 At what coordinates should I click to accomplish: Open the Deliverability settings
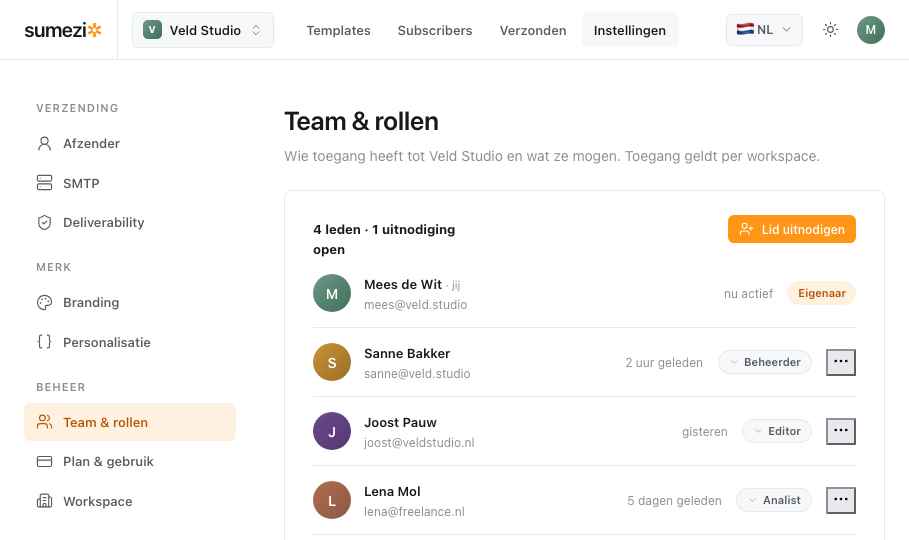(130, 223)
